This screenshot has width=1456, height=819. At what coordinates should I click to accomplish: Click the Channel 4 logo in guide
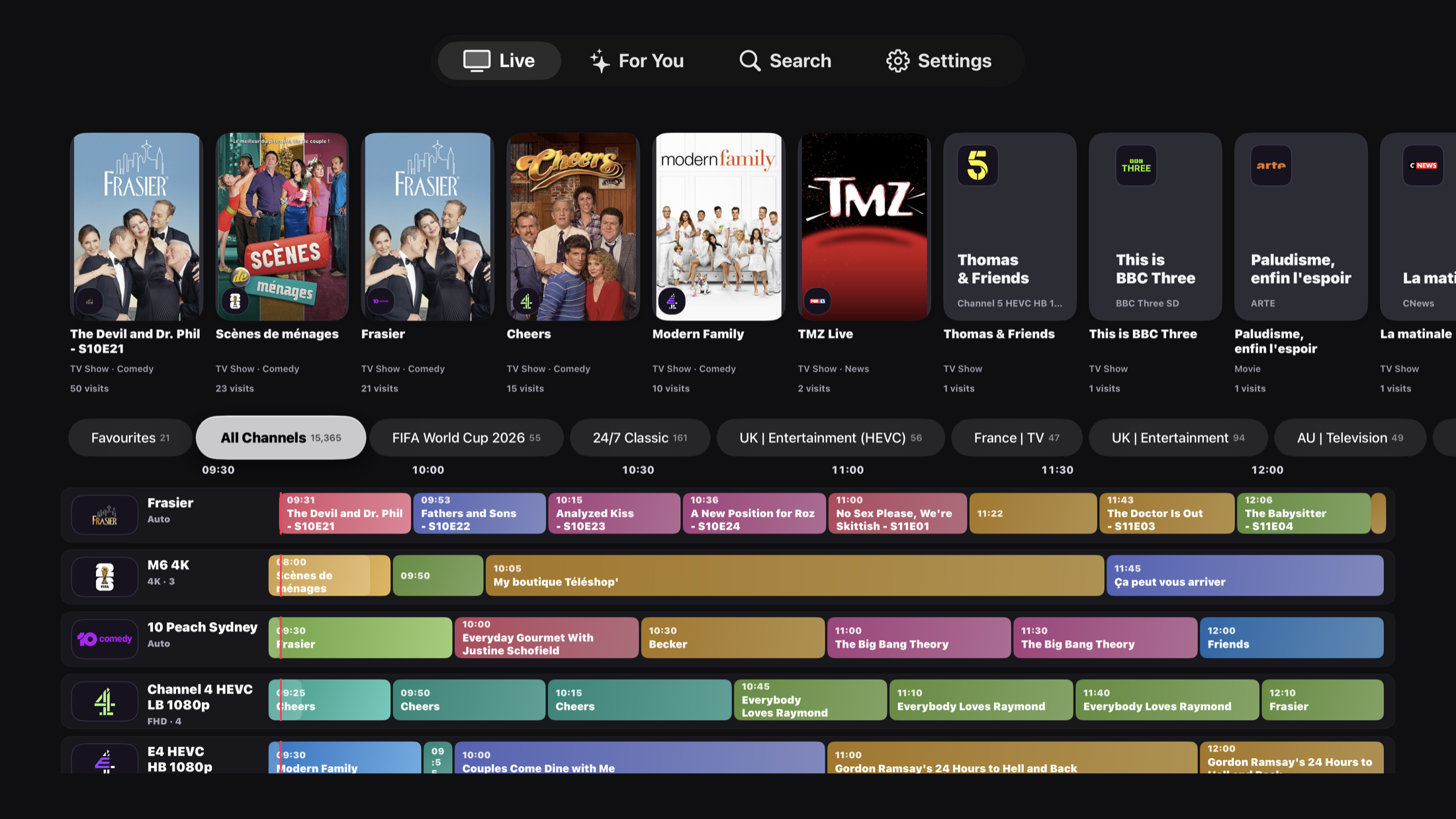coord(105,701)
